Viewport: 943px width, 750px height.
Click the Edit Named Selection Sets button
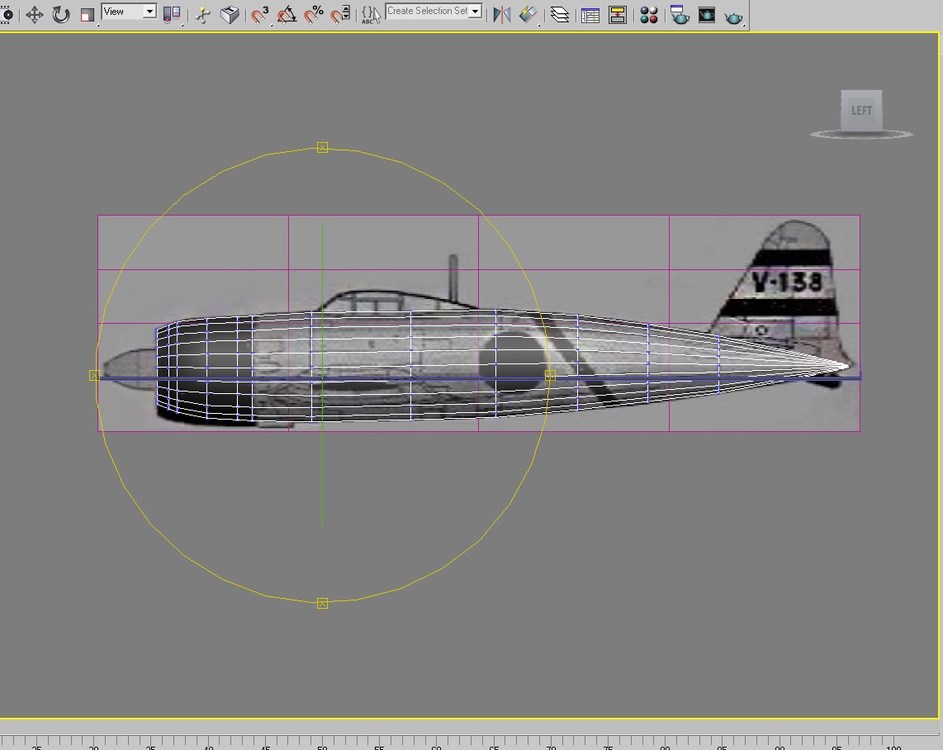pos(371,14)
